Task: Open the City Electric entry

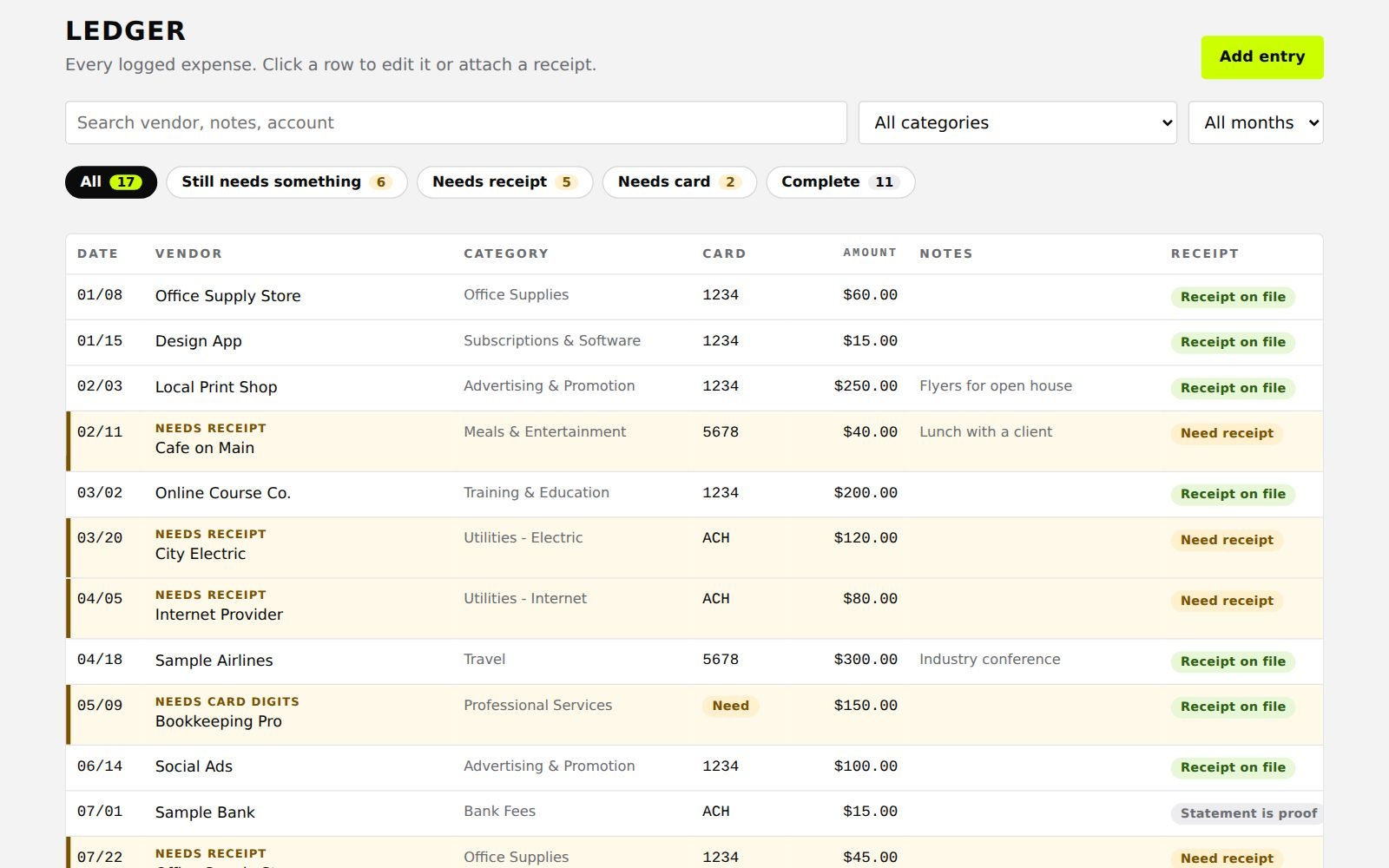Action: pyautogui.click(x=694, y=547)
